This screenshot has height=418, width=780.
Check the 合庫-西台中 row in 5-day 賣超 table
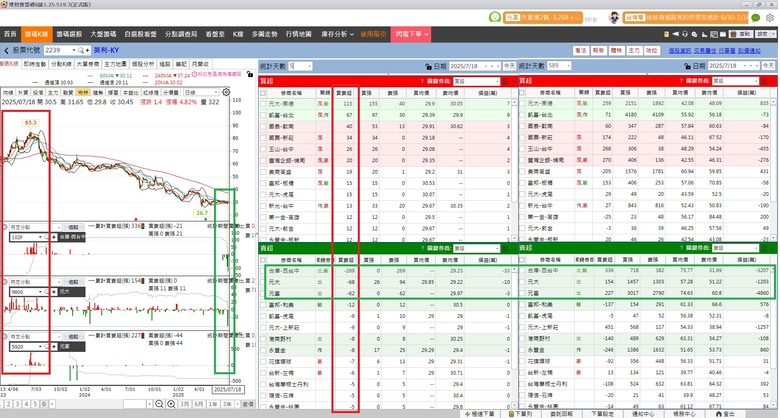[263, 271]
